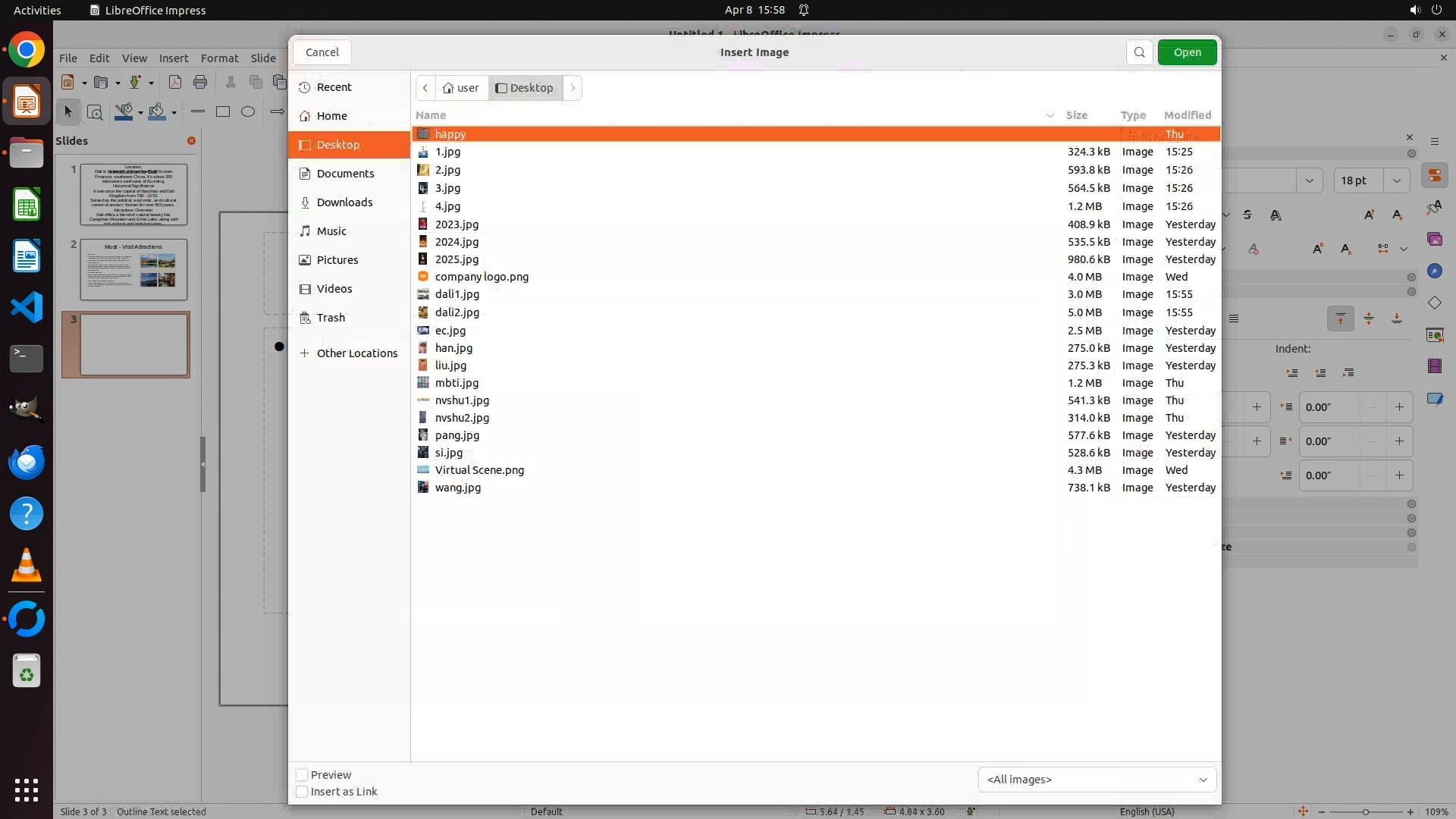Select the ellipse shape tool

point(248,111)
